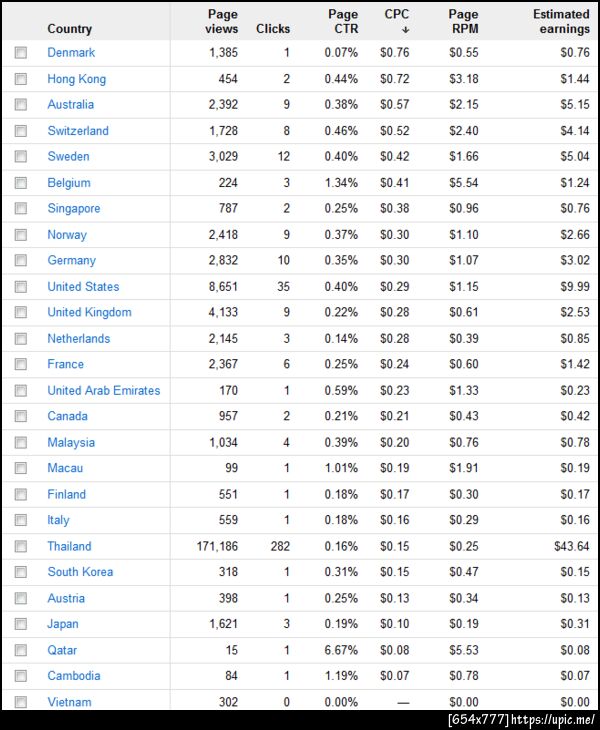600x730 pixels.
Task: Open the Australia country link
Action: 70,104
